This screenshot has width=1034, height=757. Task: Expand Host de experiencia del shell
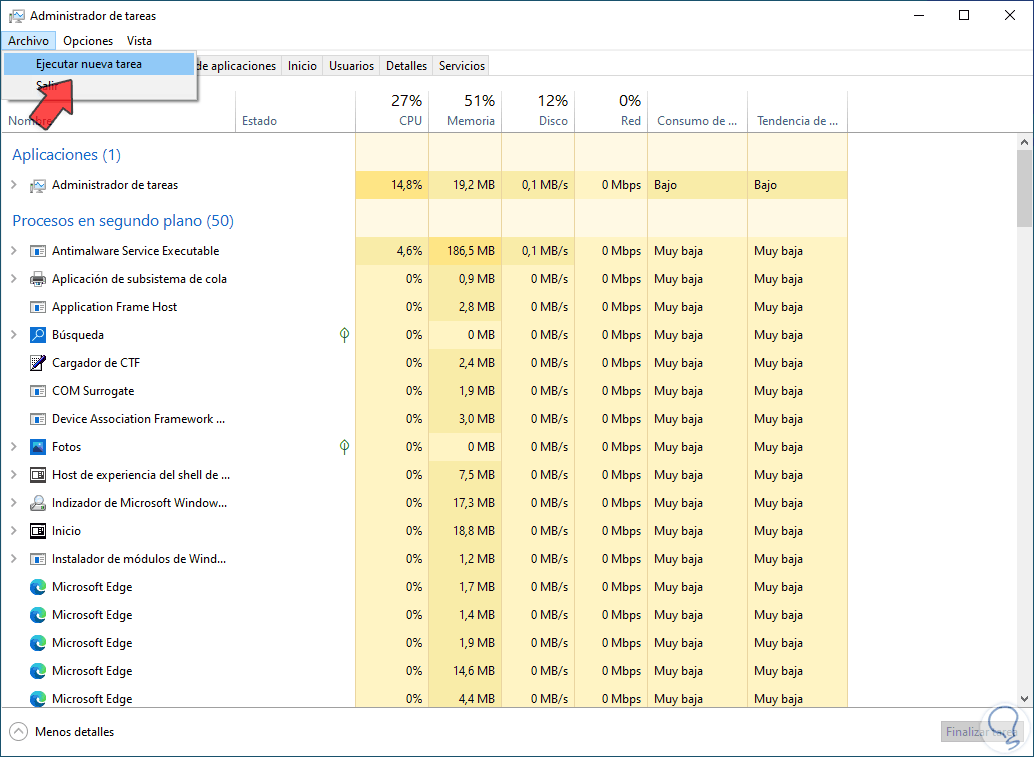14,475
